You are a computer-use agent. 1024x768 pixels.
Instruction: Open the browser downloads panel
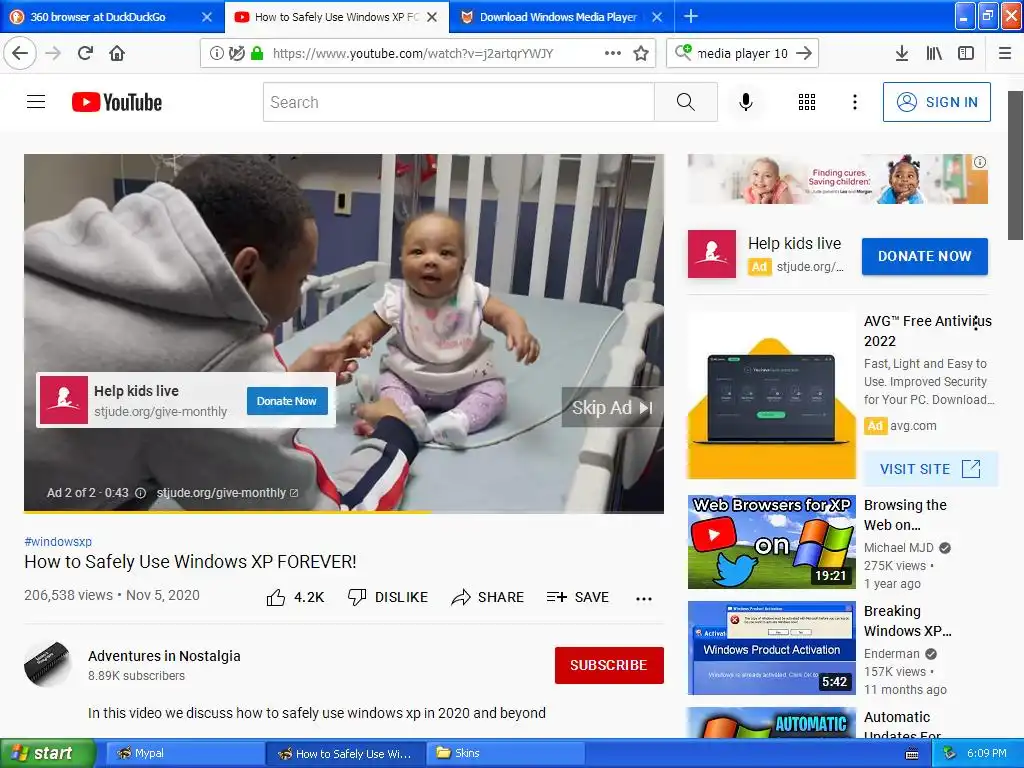(x=902, y=53)
